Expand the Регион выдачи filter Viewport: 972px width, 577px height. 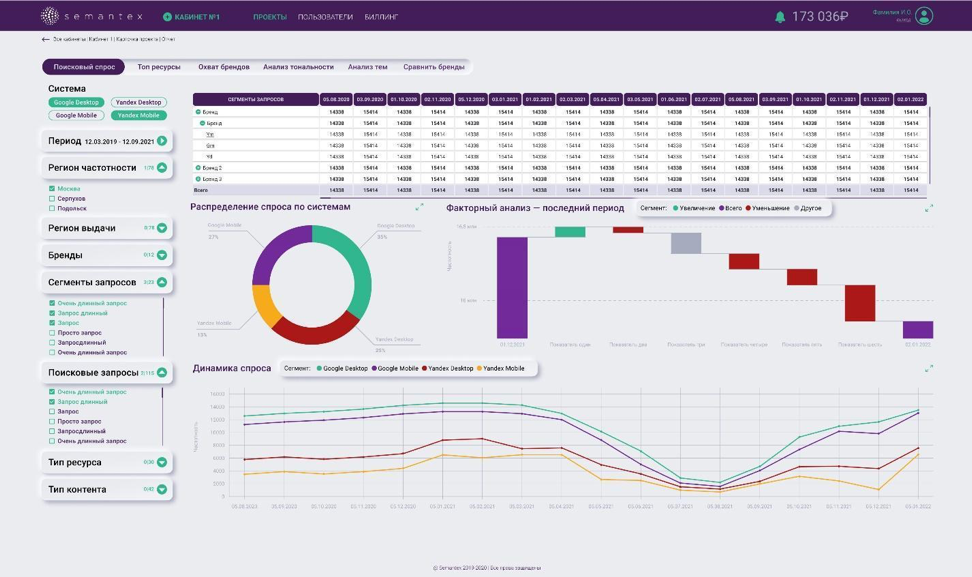[162, 228]
